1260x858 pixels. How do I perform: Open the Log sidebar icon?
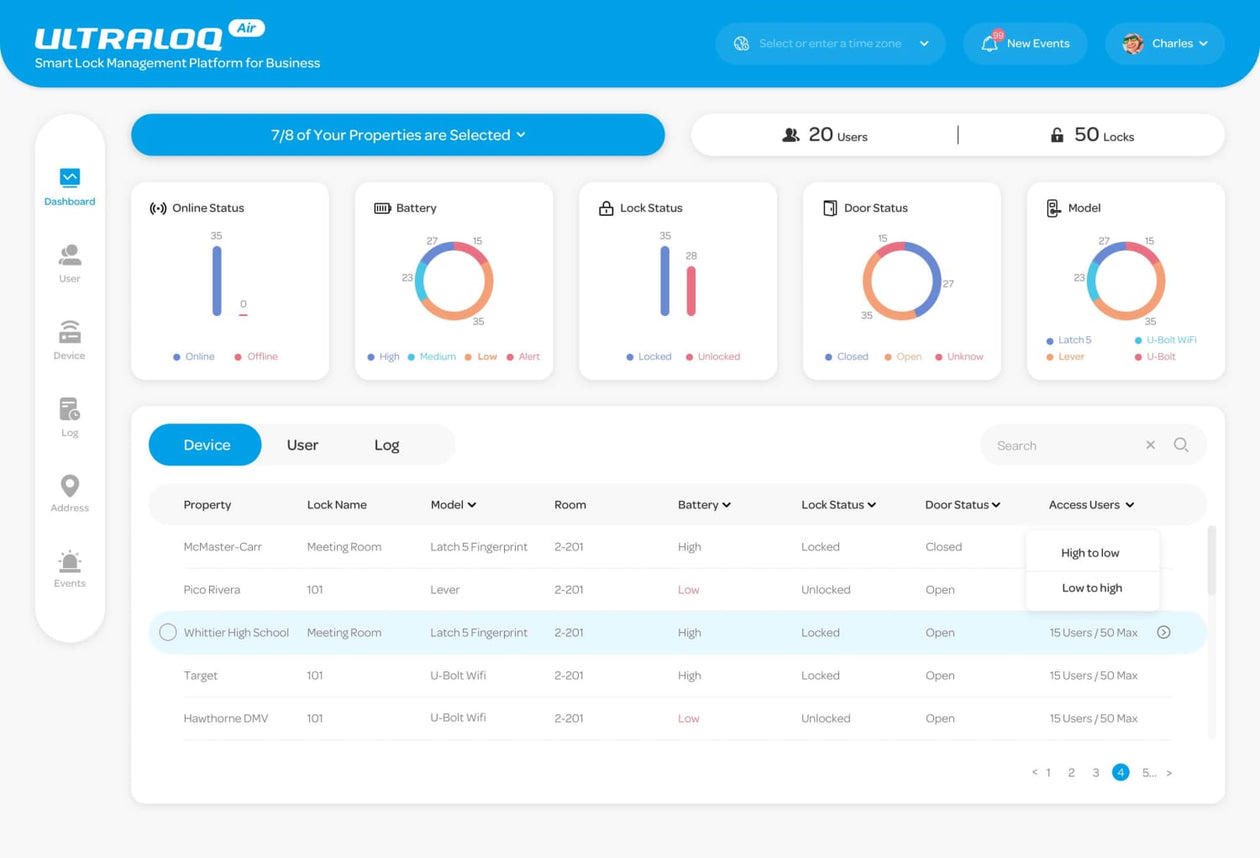coord(69,410)
